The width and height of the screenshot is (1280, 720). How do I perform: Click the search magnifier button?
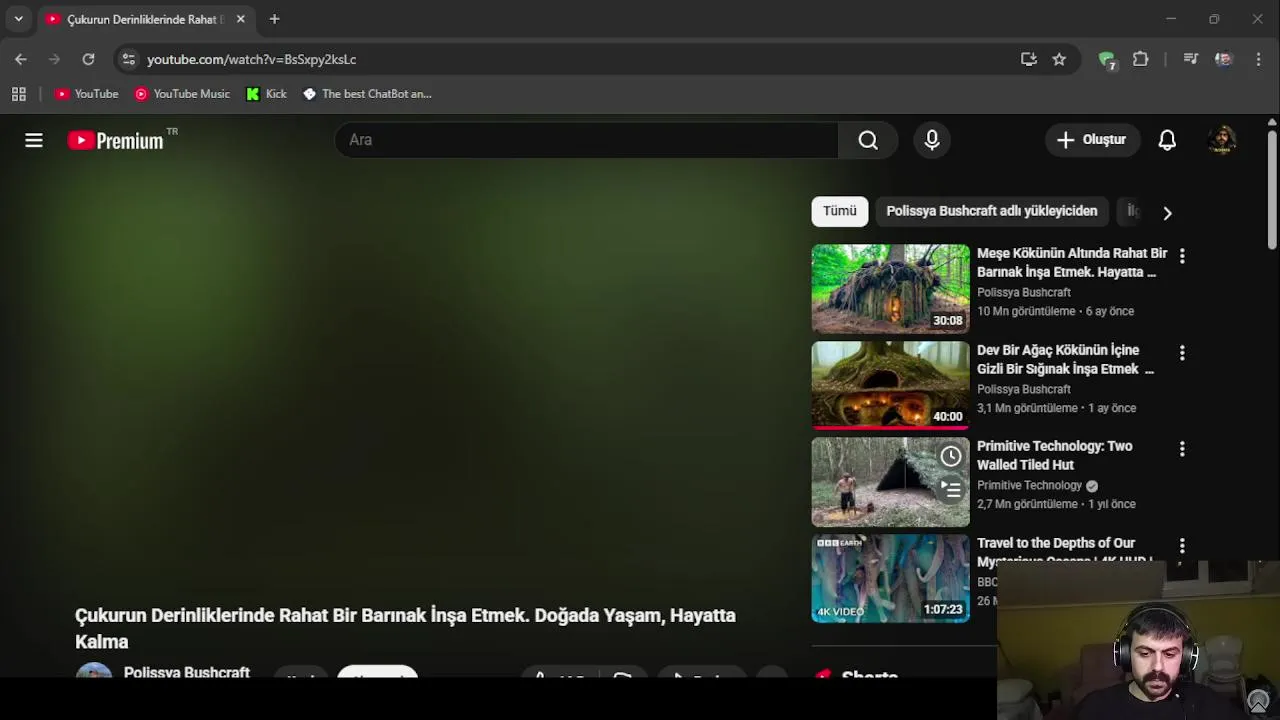tap(868, 140)
